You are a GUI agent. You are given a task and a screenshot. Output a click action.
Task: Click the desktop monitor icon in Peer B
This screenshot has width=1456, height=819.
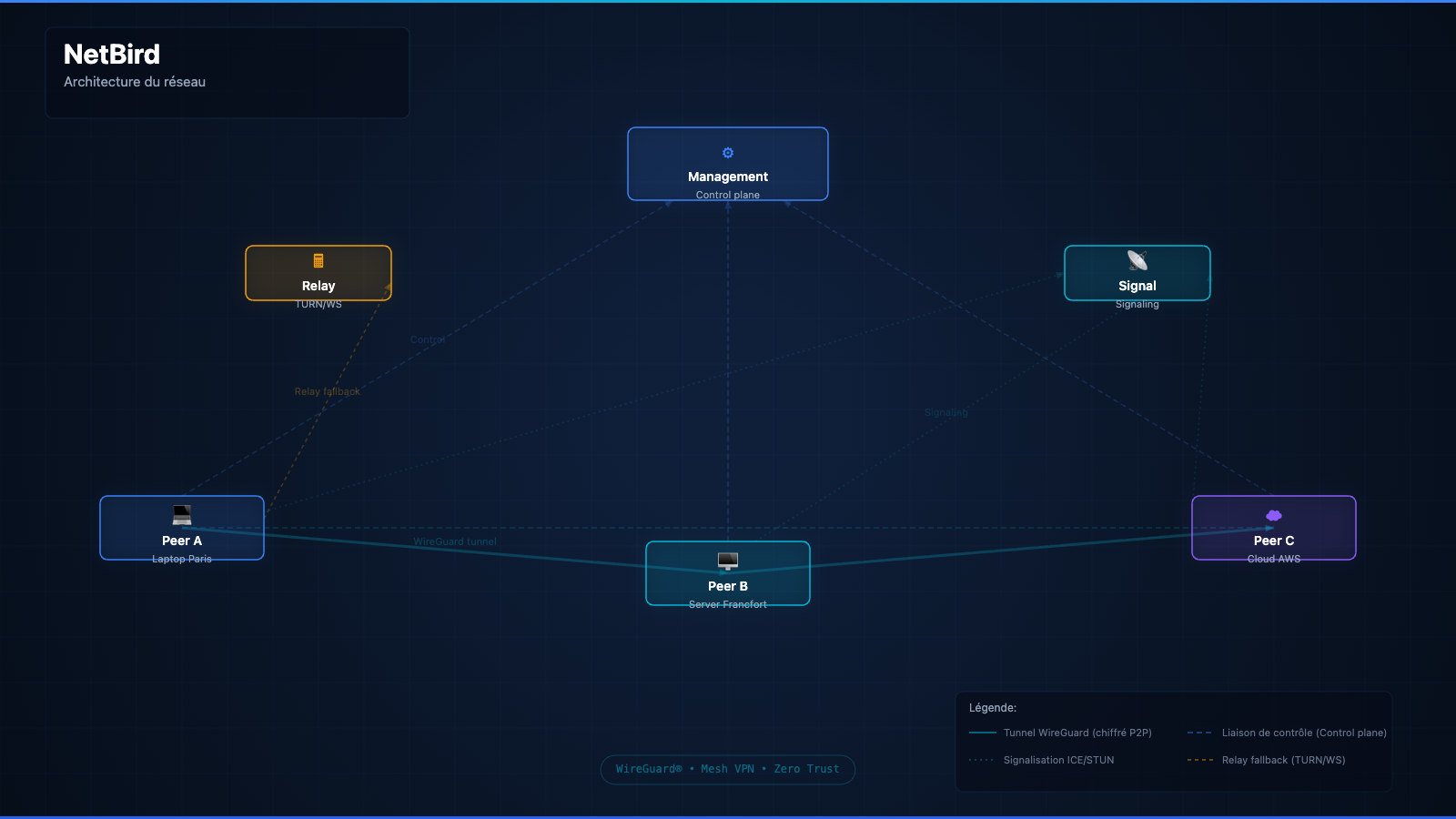(x=728, y=561)
